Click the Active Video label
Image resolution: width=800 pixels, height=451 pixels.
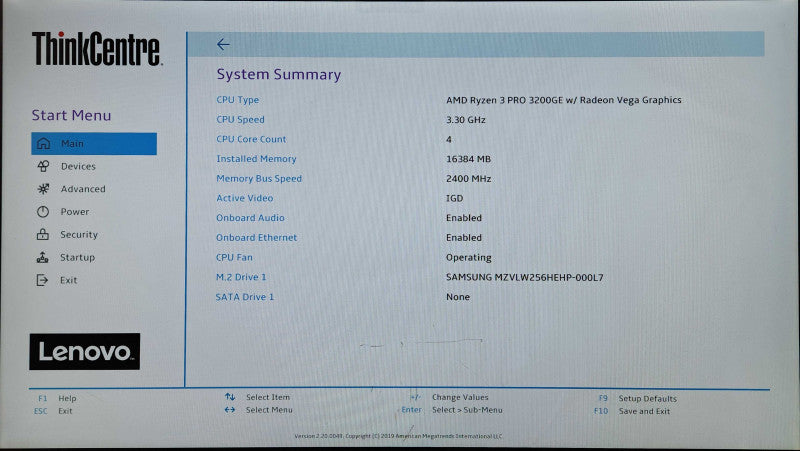point(244,198)
